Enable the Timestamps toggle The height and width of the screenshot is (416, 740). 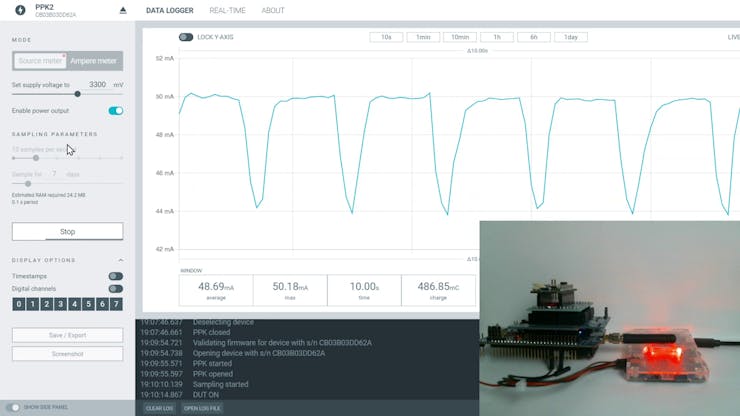116,276
